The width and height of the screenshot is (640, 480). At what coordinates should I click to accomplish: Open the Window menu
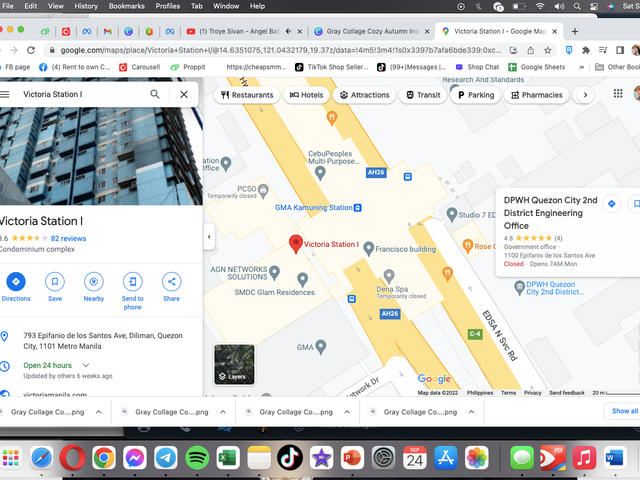pos(226,6)
